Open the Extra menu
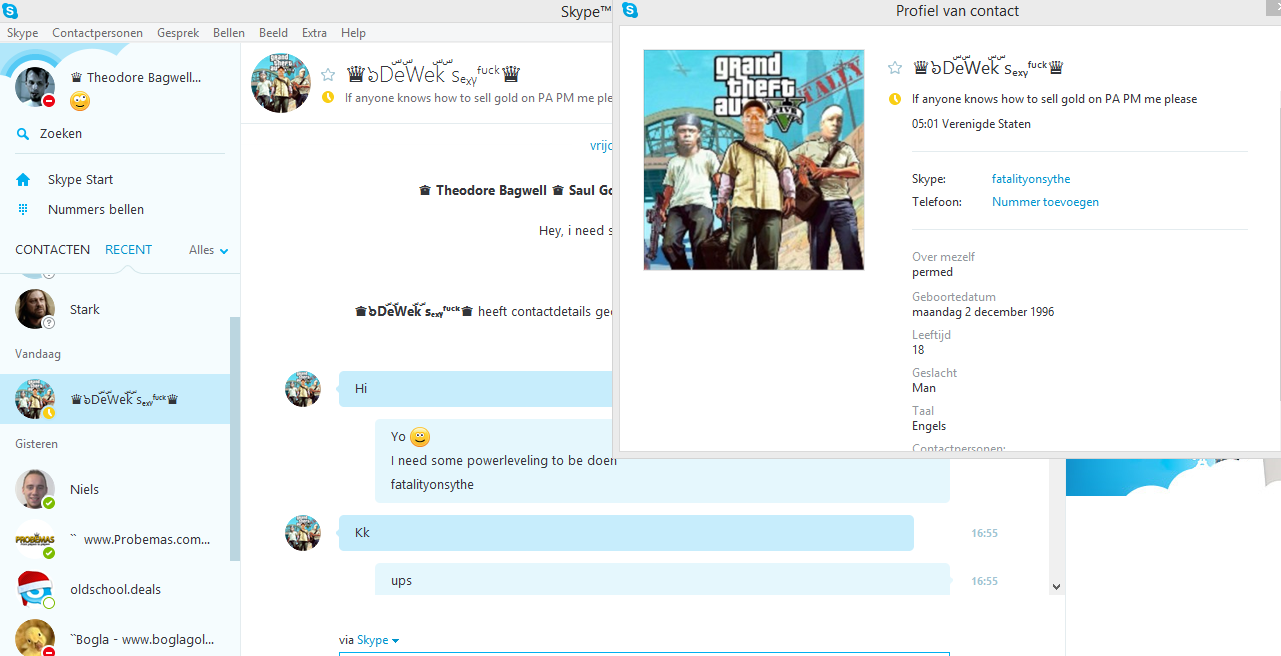The image size is (1281, 656). [314, 33]
